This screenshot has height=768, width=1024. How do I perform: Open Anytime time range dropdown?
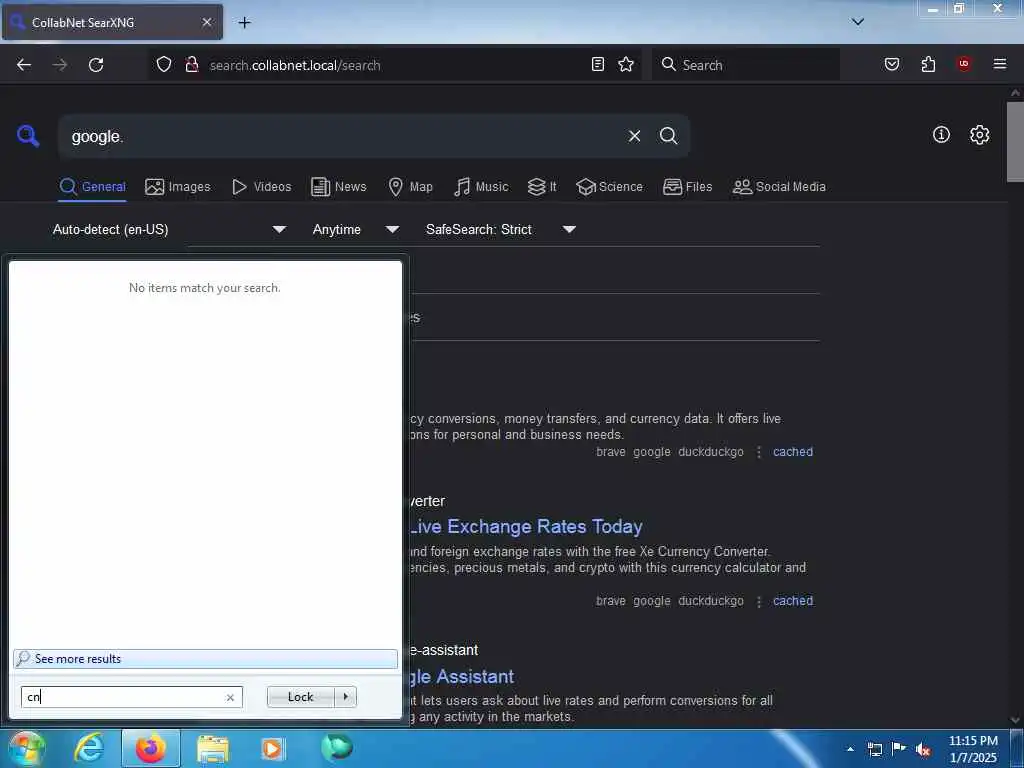355,229
